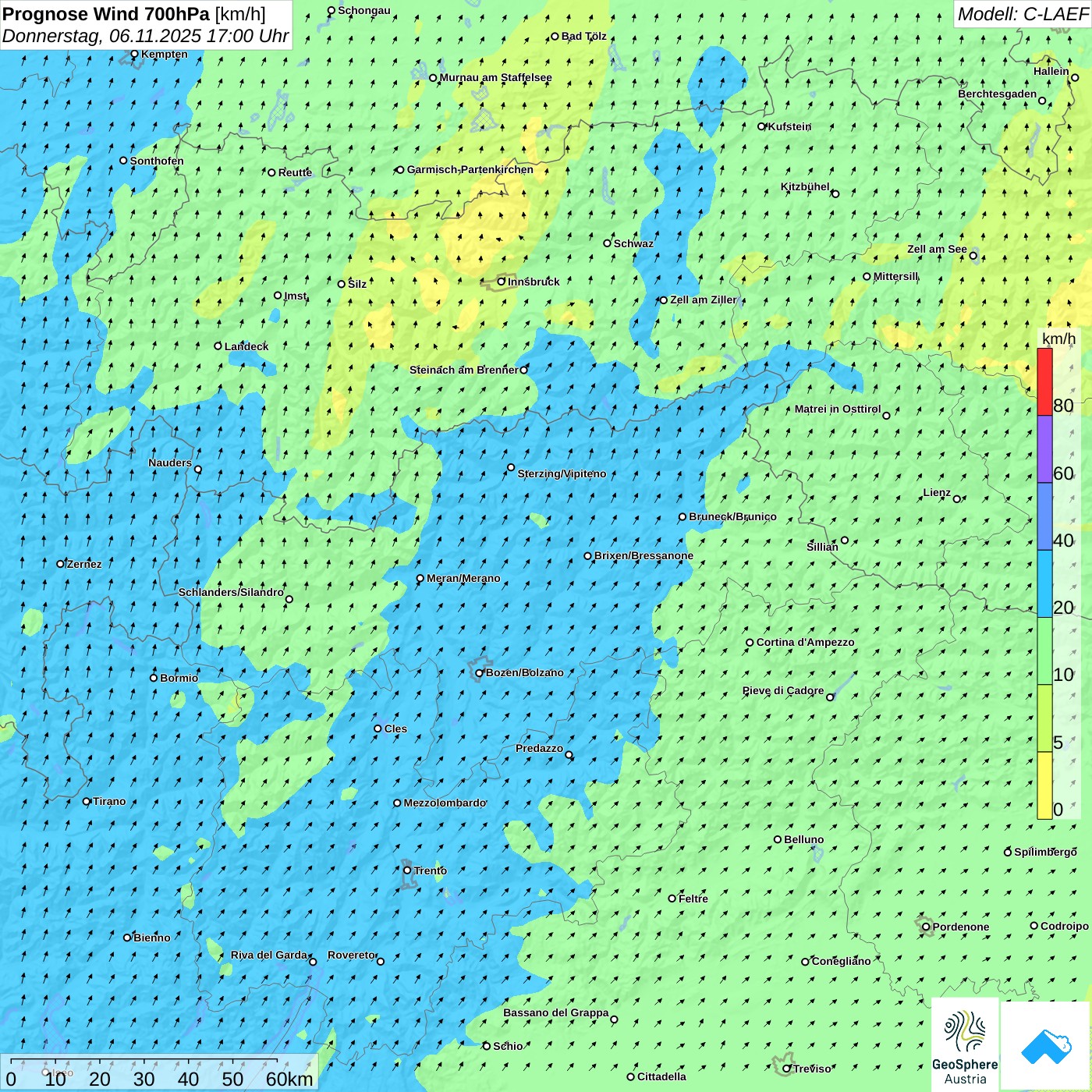Click the GeoSphere Austria logo

coord(965,1045)
